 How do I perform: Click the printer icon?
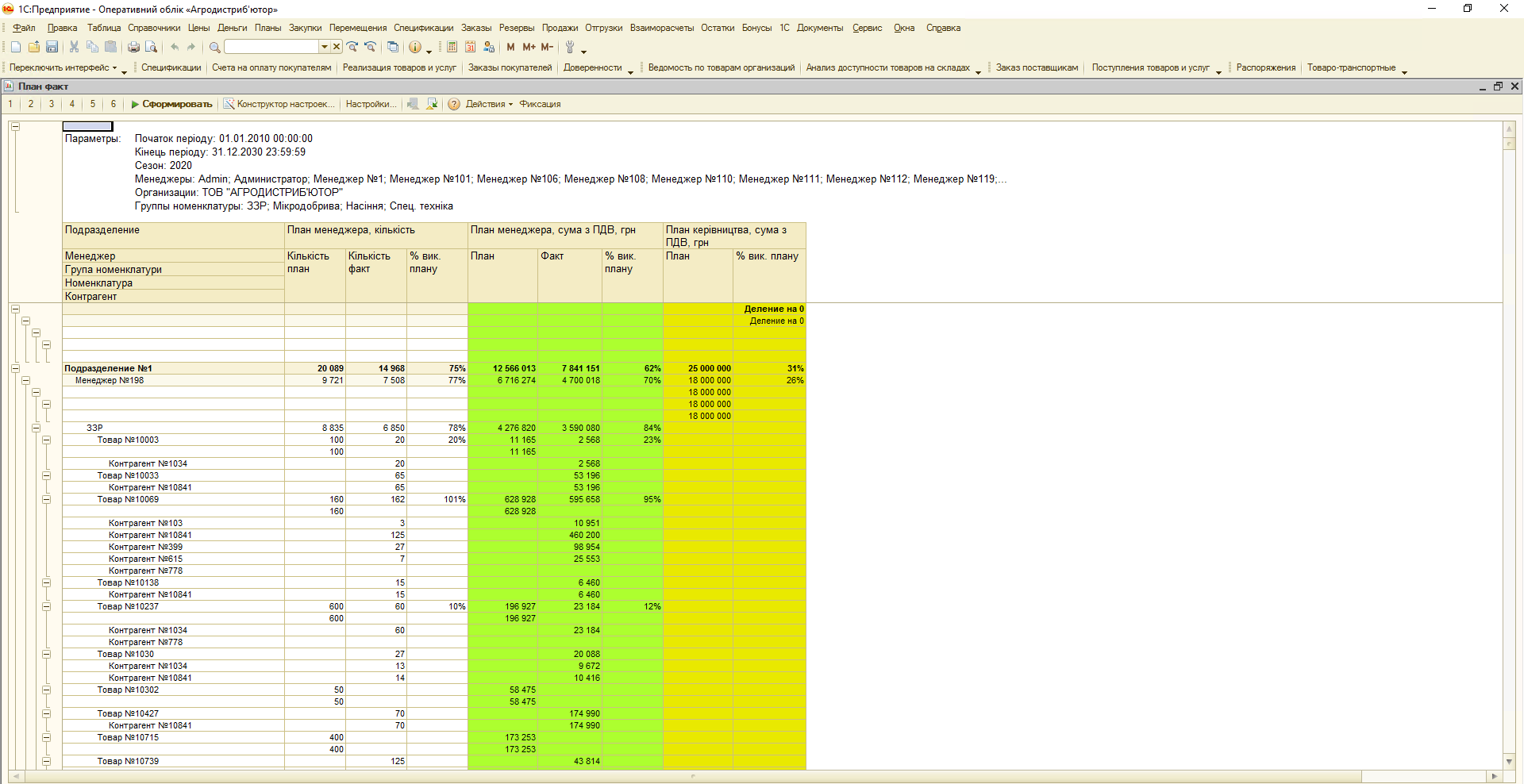coord(133,48)
